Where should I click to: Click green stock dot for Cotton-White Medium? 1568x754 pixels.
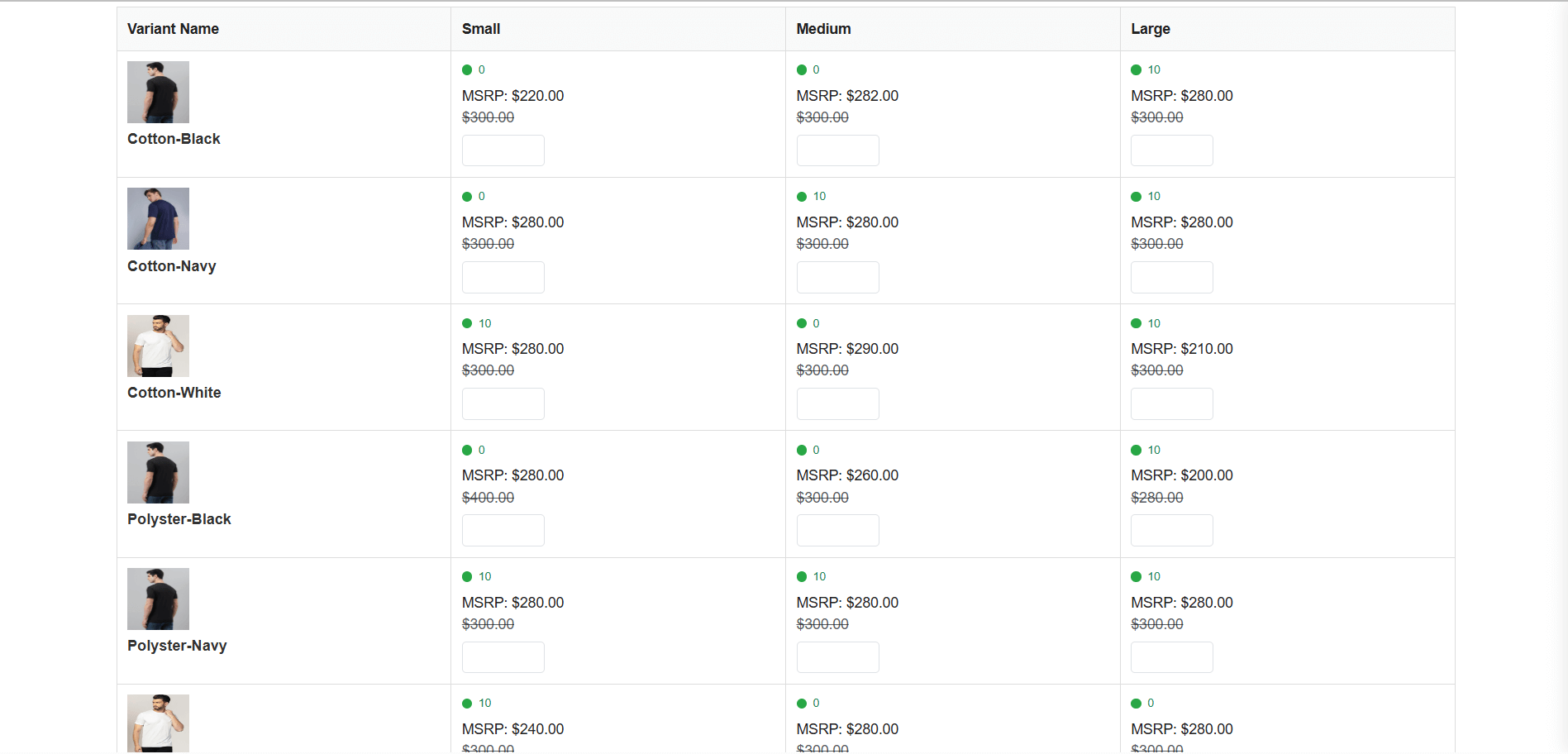pyautogui.click(x=802, y=323)
